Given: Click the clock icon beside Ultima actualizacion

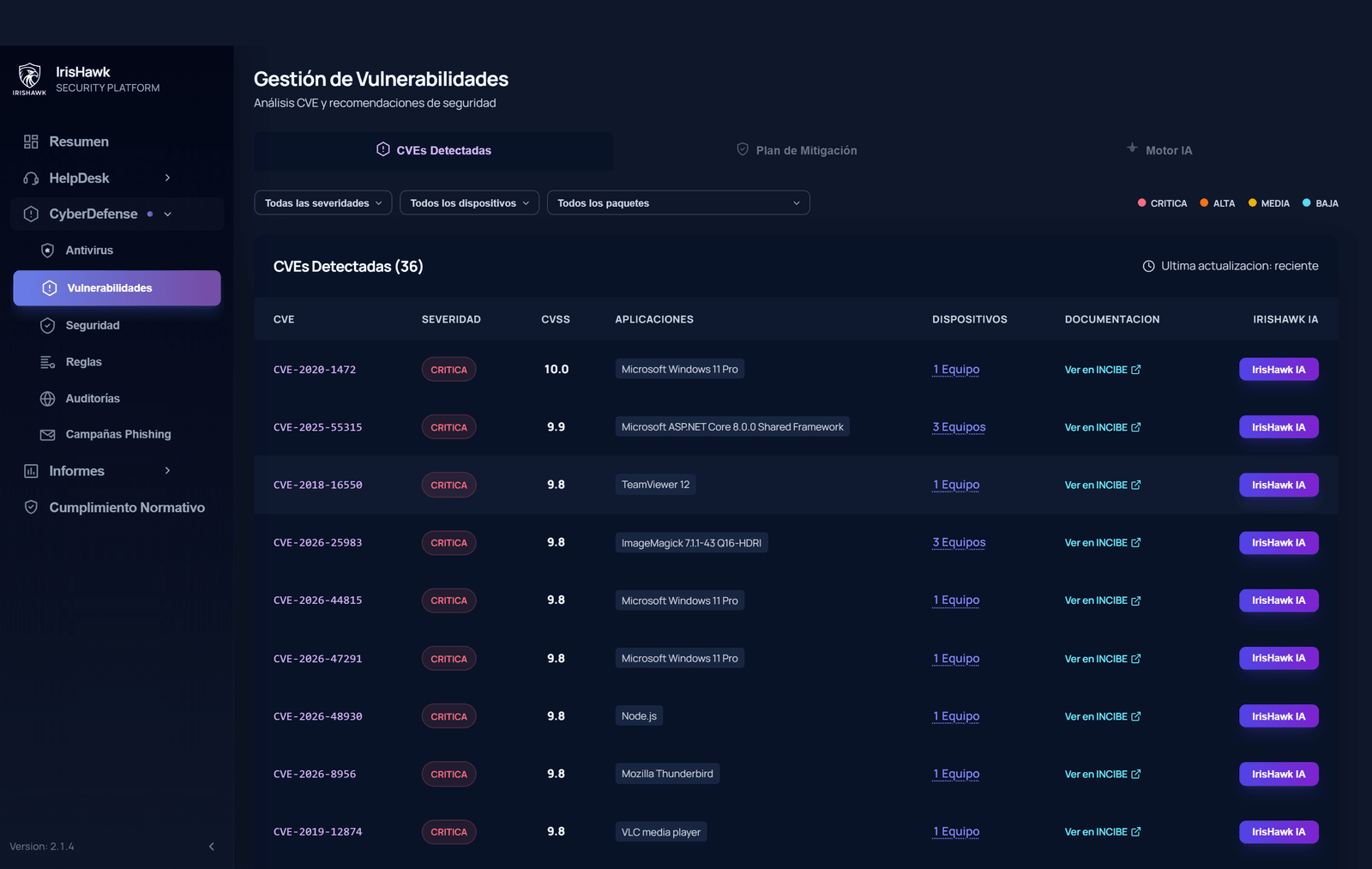Looking at the screenshot, I should coord(1149,267).
